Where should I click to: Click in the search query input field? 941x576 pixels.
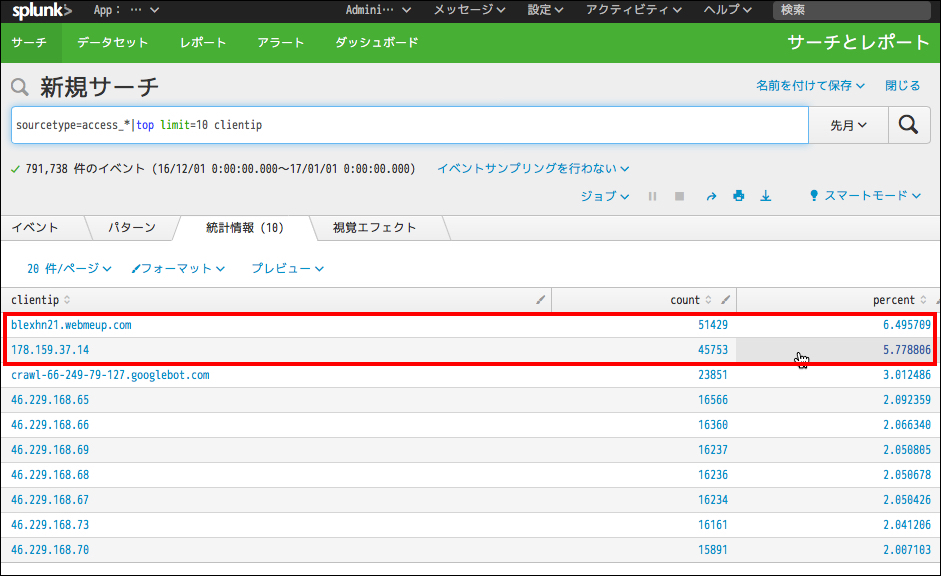tap(500, 125)
